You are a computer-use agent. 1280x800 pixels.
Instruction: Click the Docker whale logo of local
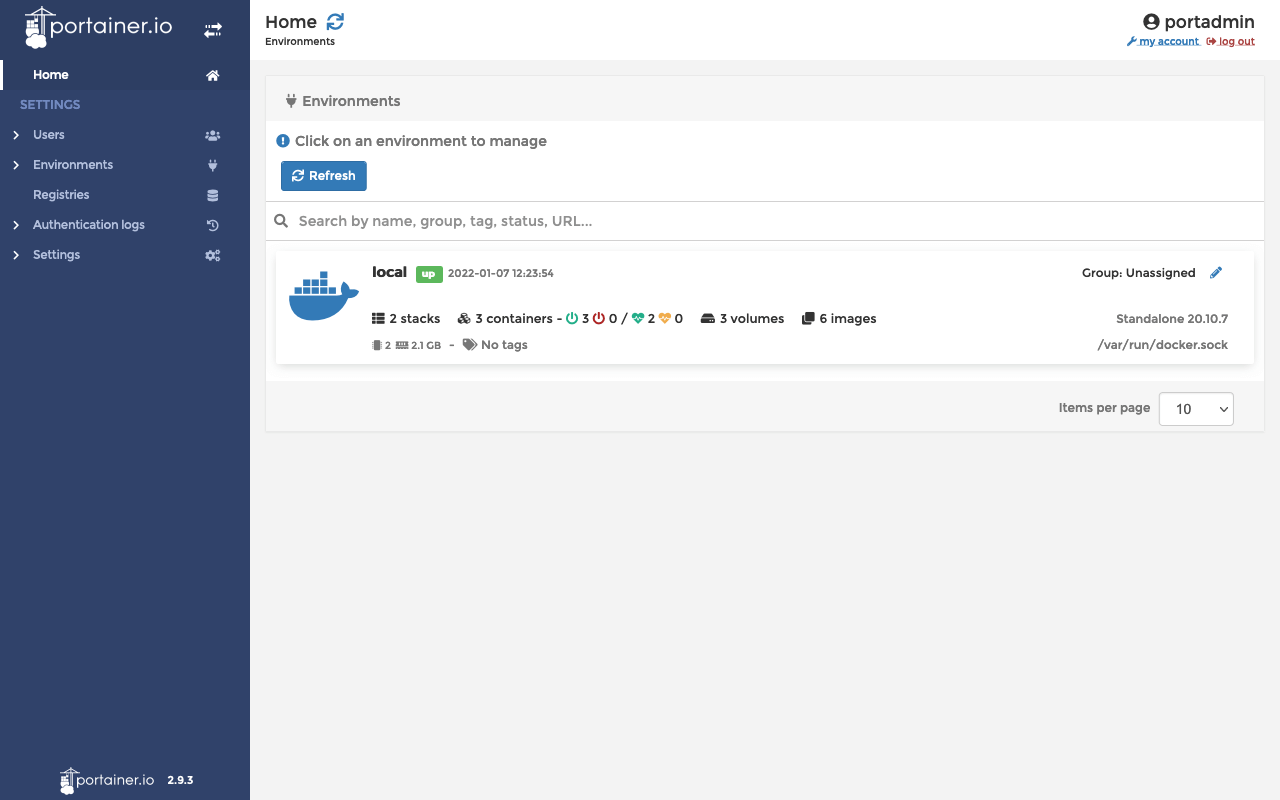(323, 296)
